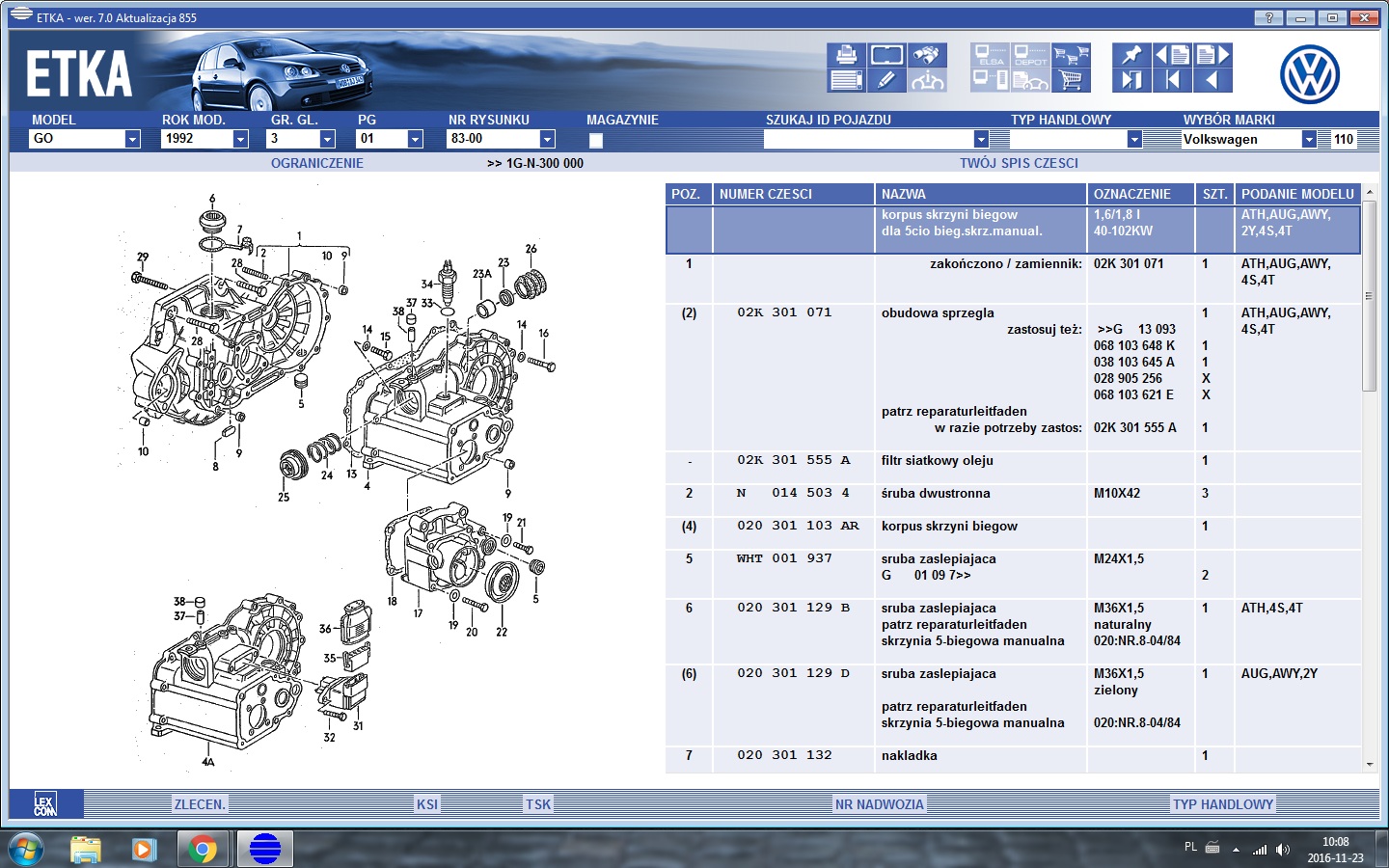Click the computer barcode icon
The image size is (1389, 868).
[x=991, y=80]
